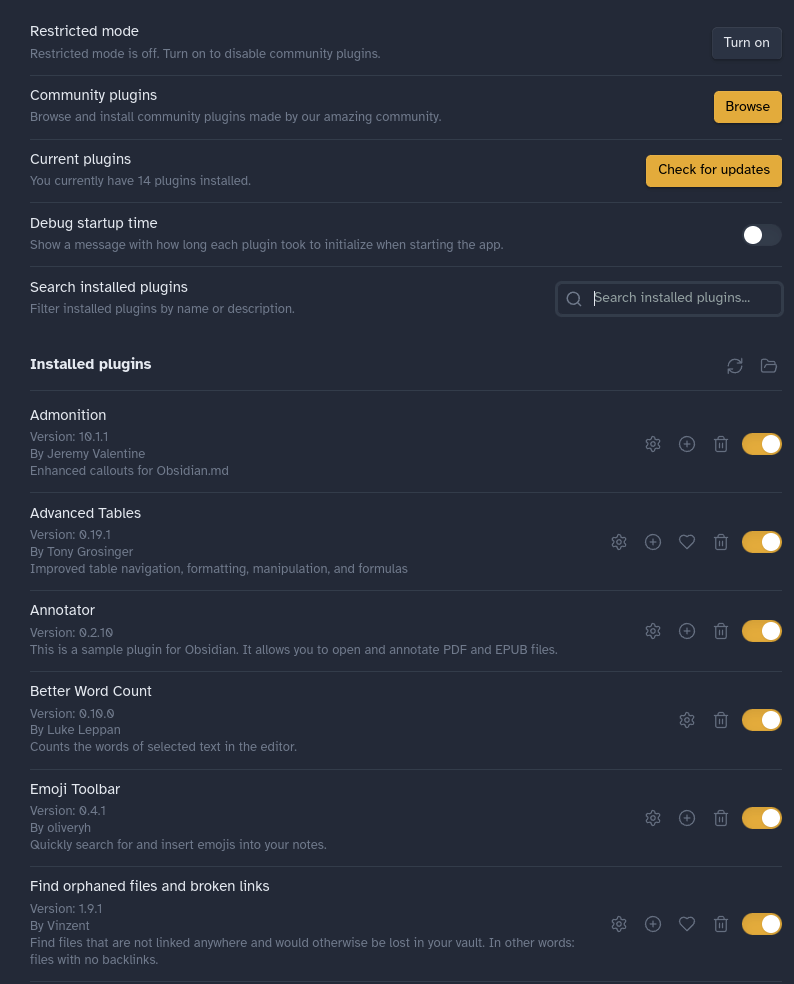Delete the Emoji Toolbar plugin

(721, 818)
